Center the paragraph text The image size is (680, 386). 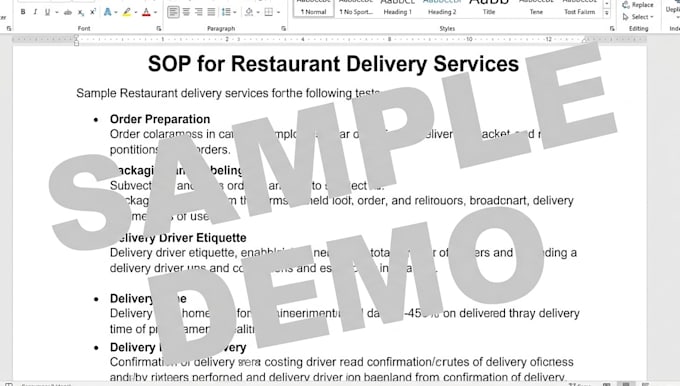point(186,12)
